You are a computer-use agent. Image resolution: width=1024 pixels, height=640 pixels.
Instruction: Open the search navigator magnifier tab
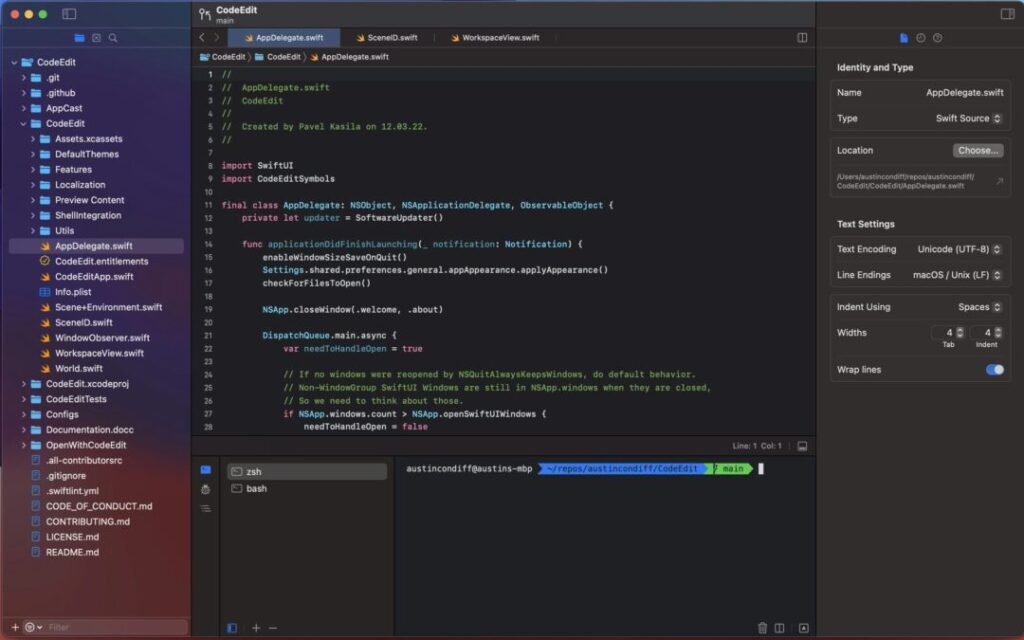pos(113,38)
